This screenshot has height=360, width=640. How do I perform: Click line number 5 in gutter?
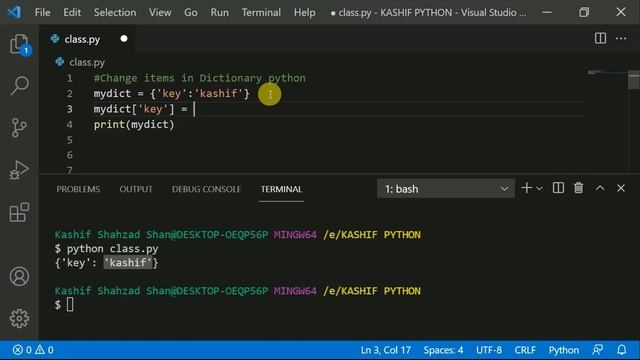pyautogui.click(x=70, y=140)
